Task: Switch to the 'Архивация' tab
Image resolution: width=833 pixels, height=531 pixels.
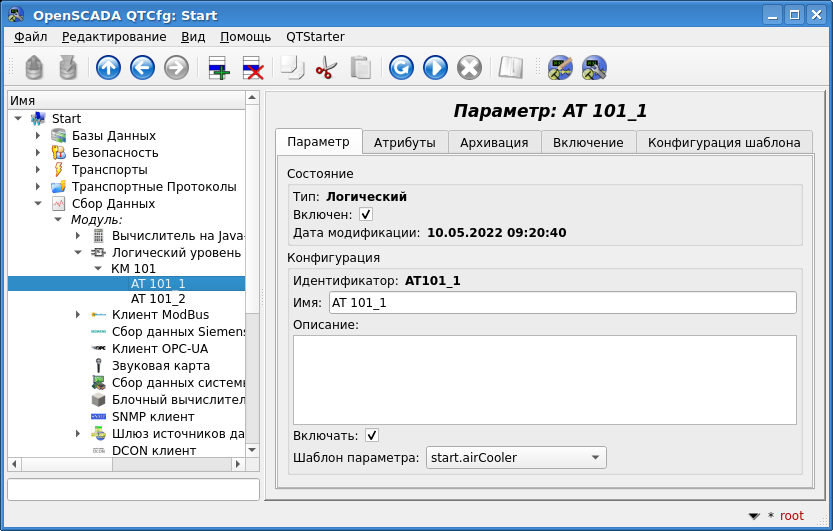Action: point(494,142)
